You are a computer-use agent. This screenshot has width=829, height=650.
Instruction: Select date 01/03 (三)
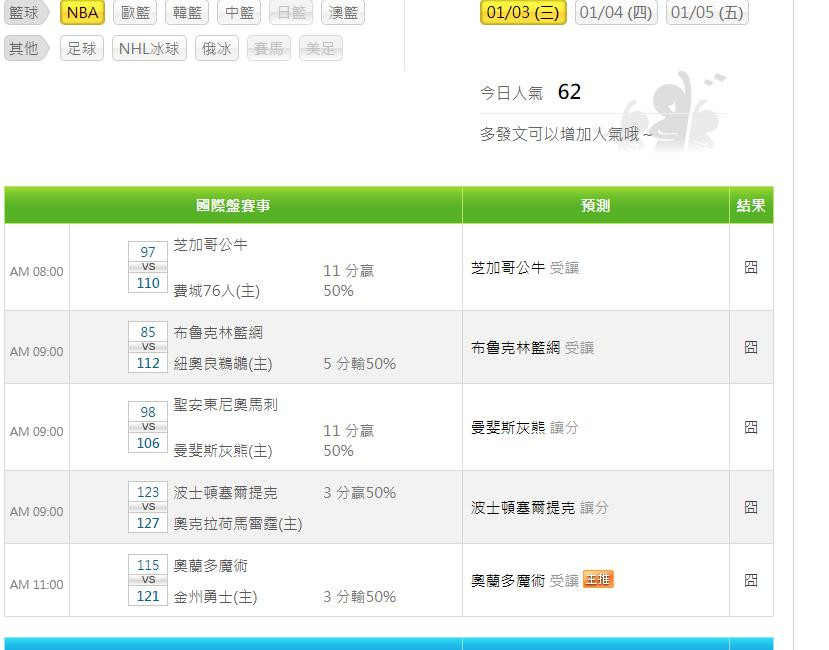point(523,12)
